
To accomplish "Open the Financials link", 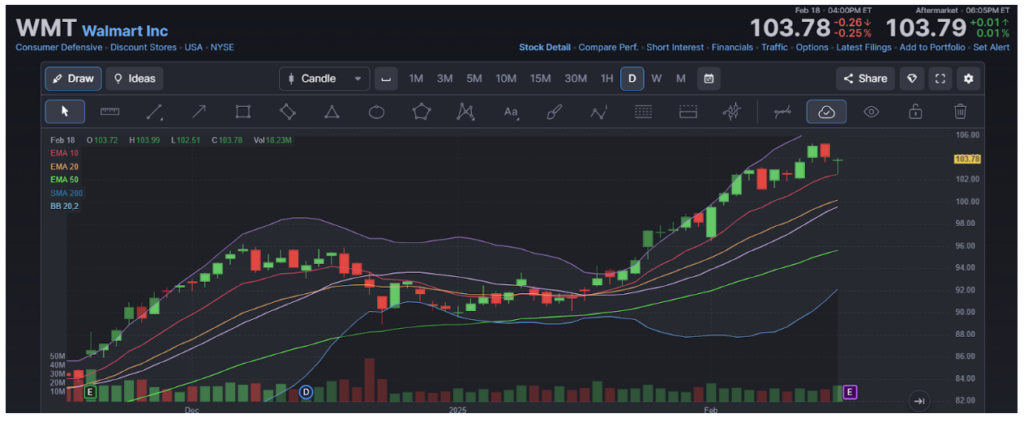I will pyautogui.click(x=733, y=48).
